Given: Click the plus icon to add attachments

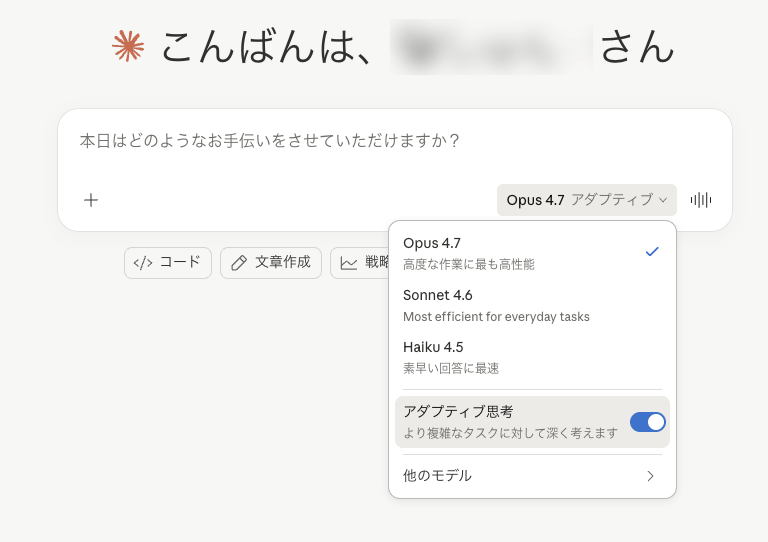Looking at the screenshot, I should (91, 200).
